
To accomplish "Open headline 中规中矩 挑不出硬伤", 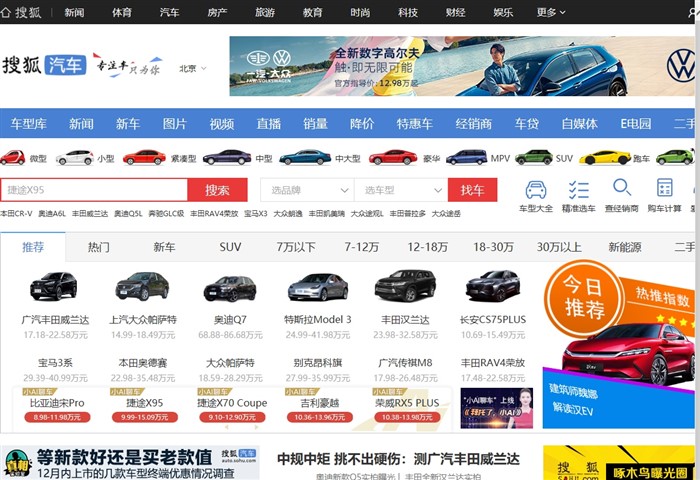I will coord(398,459).
